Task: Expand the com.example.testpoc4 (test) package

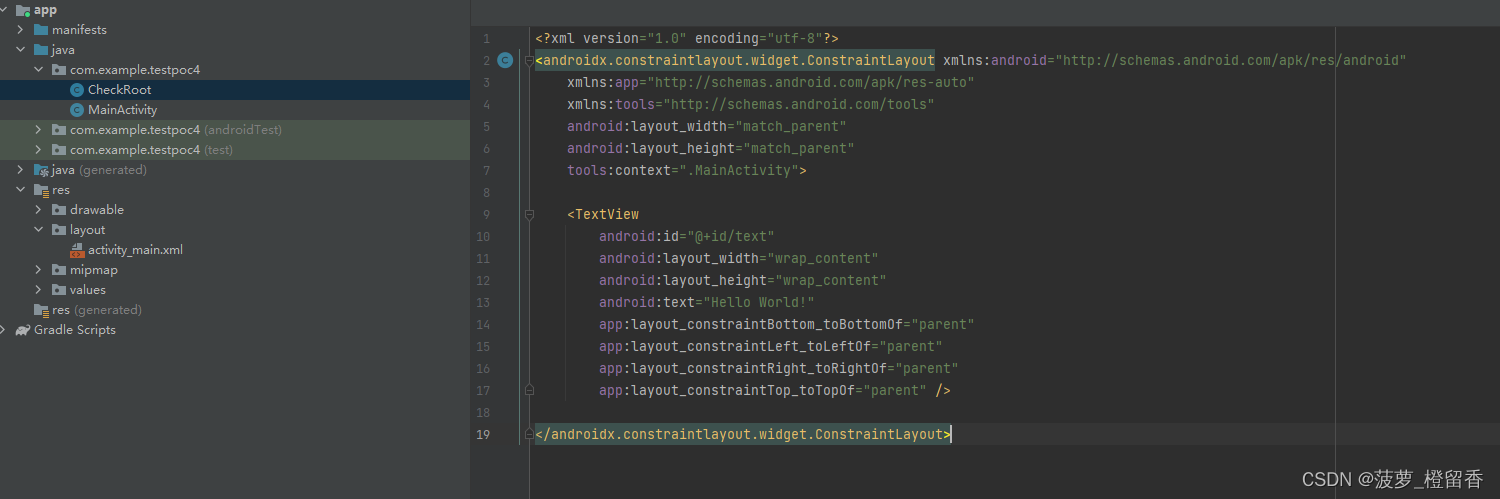Action: point(39,150)
